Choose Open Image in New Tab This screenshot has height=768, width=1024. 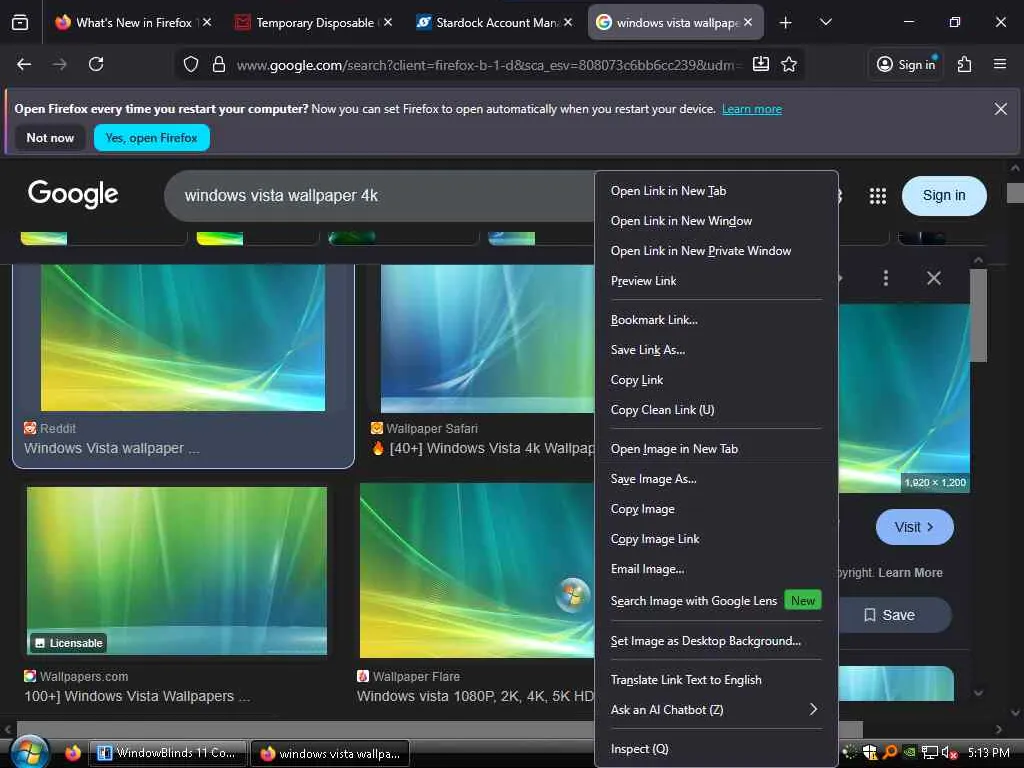(x=716, y=449)
